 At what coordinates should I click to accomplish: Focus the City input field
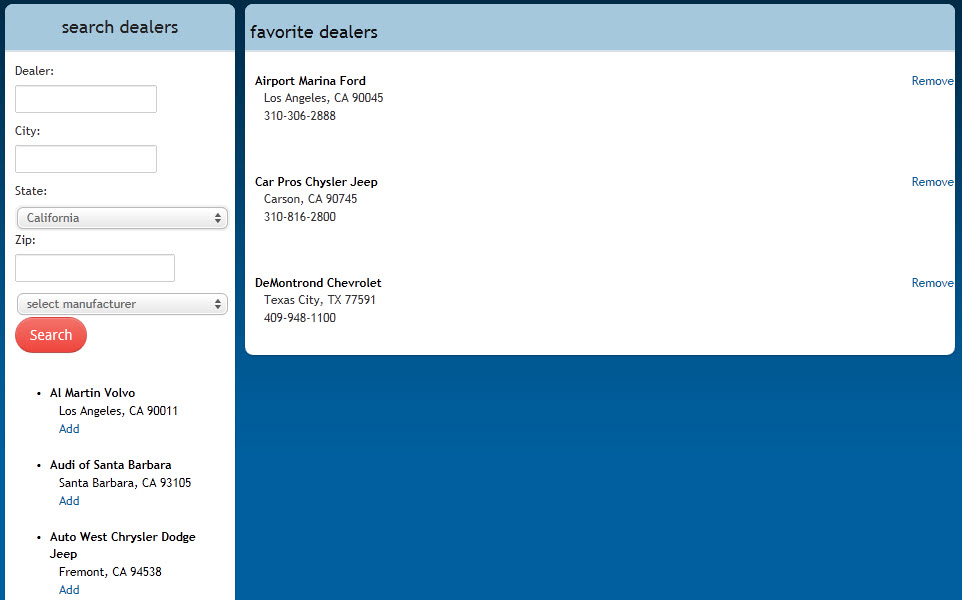tap(86, 159)
